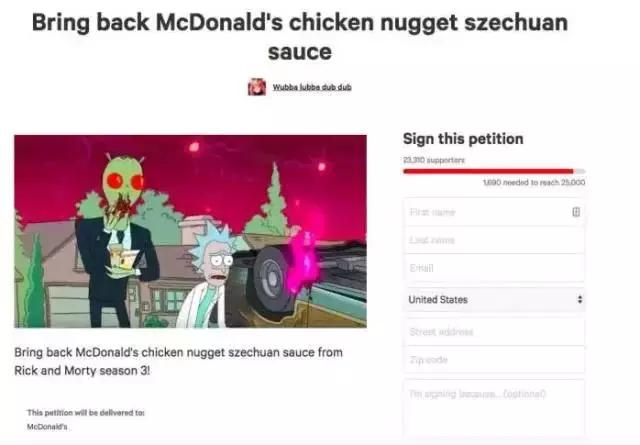
Task: Click the petition description paragraph text
Action: pos(178,361)
